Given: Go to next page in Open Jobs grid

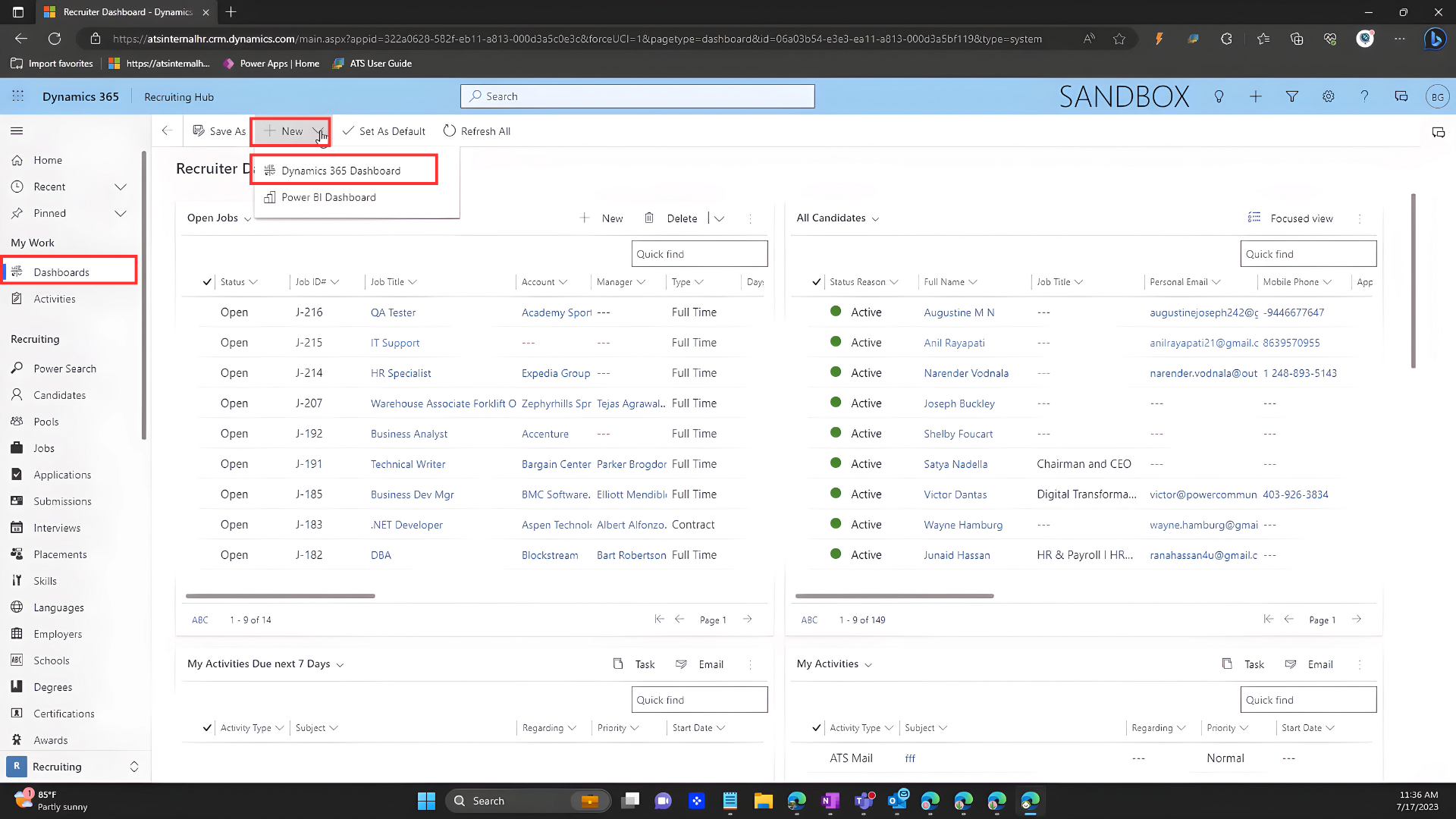Looking at the screenshot, I should click(748, 619).
